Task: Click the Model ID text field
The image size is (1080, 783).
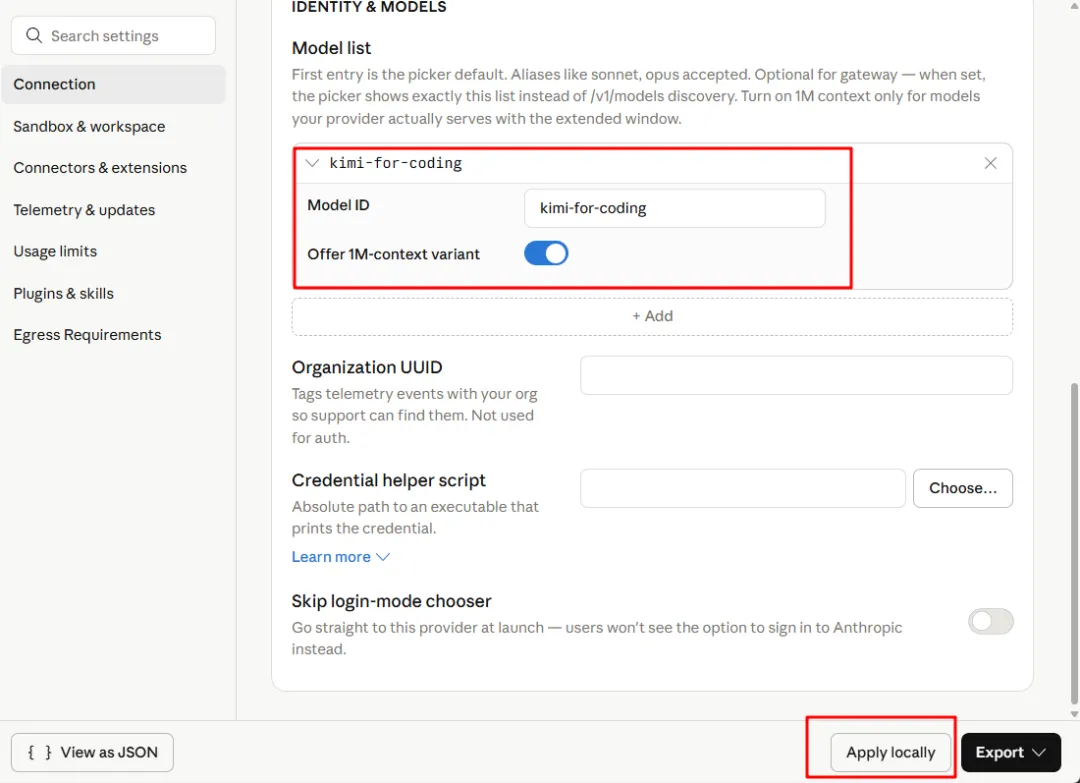Action: tap(674, 208)
